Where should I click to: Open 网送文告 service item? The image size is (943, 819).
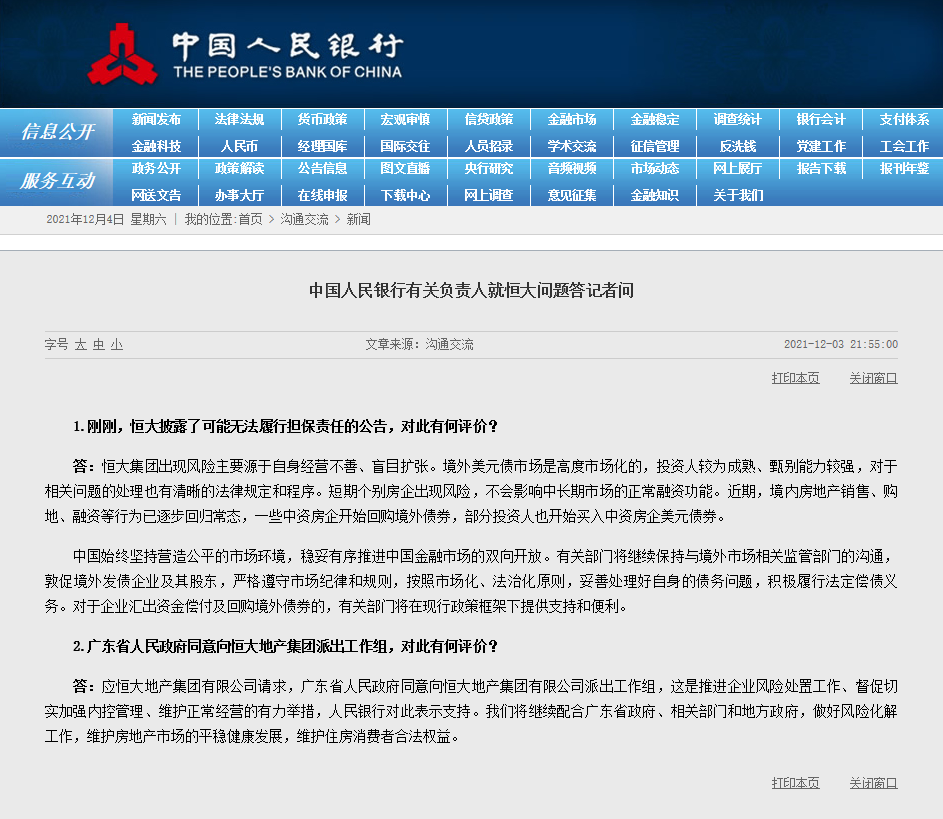point(156,195)
